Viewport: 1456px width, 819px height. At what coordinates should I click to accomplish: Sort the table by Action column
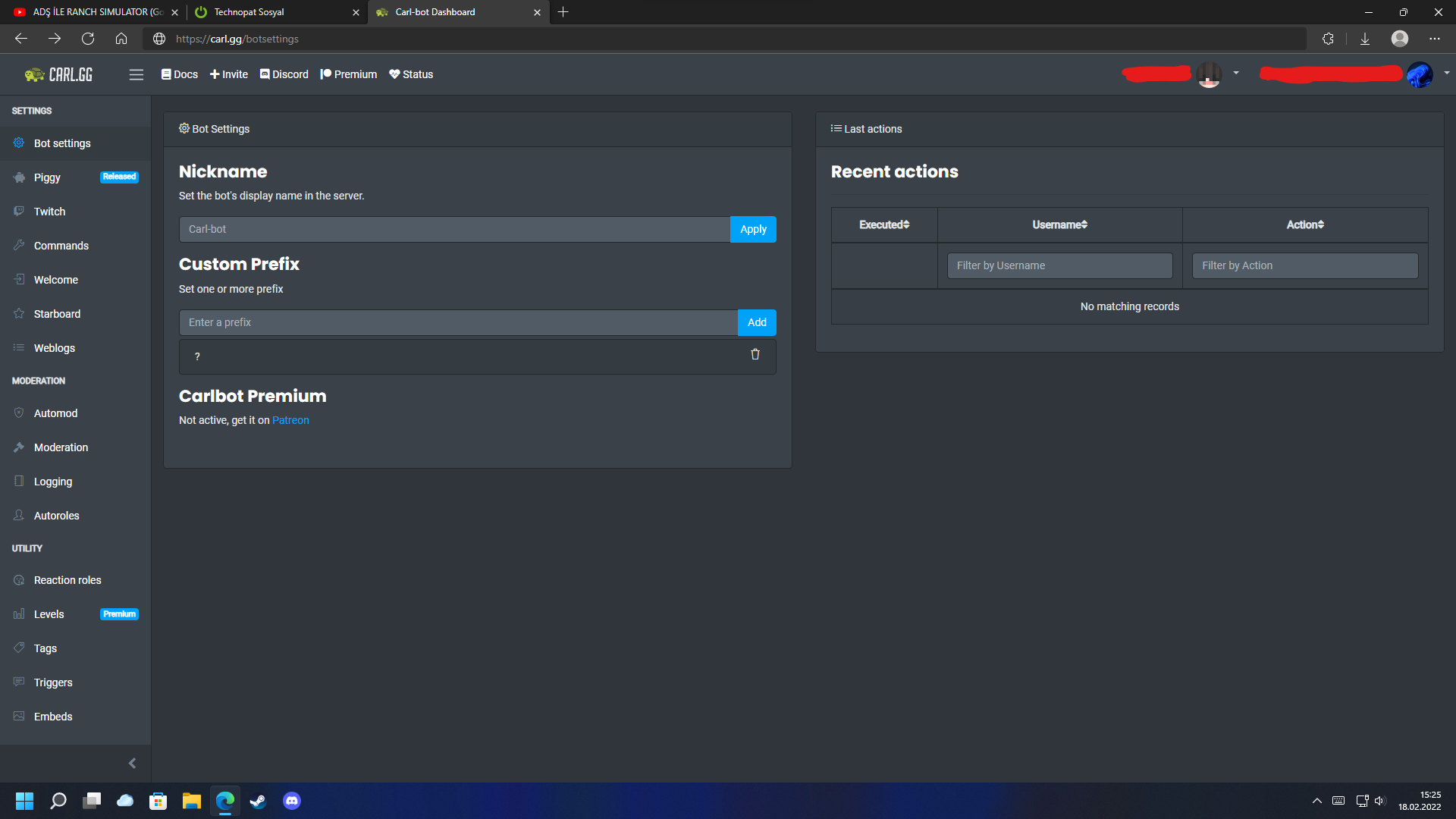click(x=1305, y=224)
